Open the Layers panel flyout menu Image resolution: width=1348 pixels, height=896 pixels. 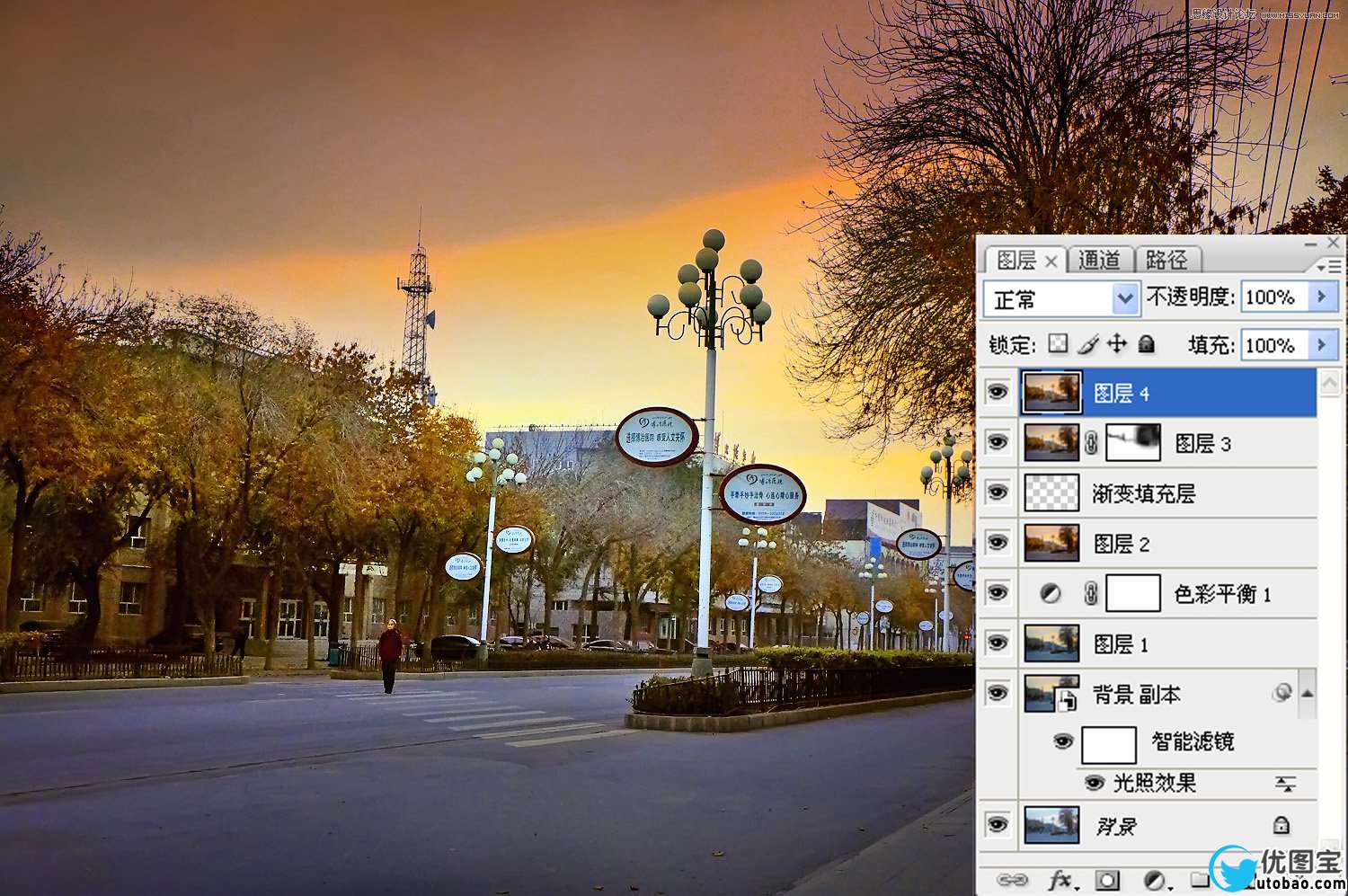pos(1328,266)
